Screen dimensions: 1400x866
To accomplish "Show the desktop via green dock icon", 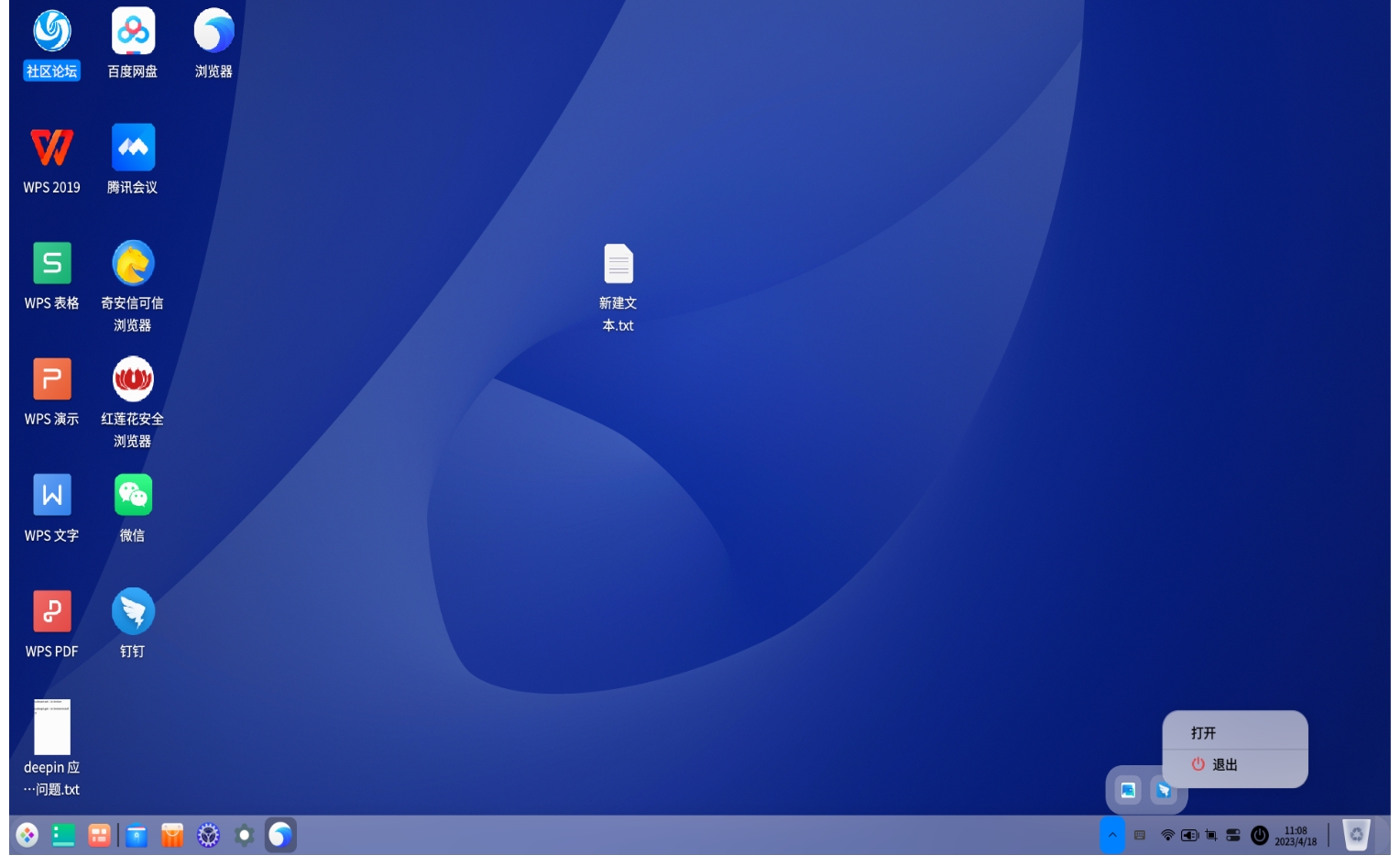I will [x=63, y=836].
